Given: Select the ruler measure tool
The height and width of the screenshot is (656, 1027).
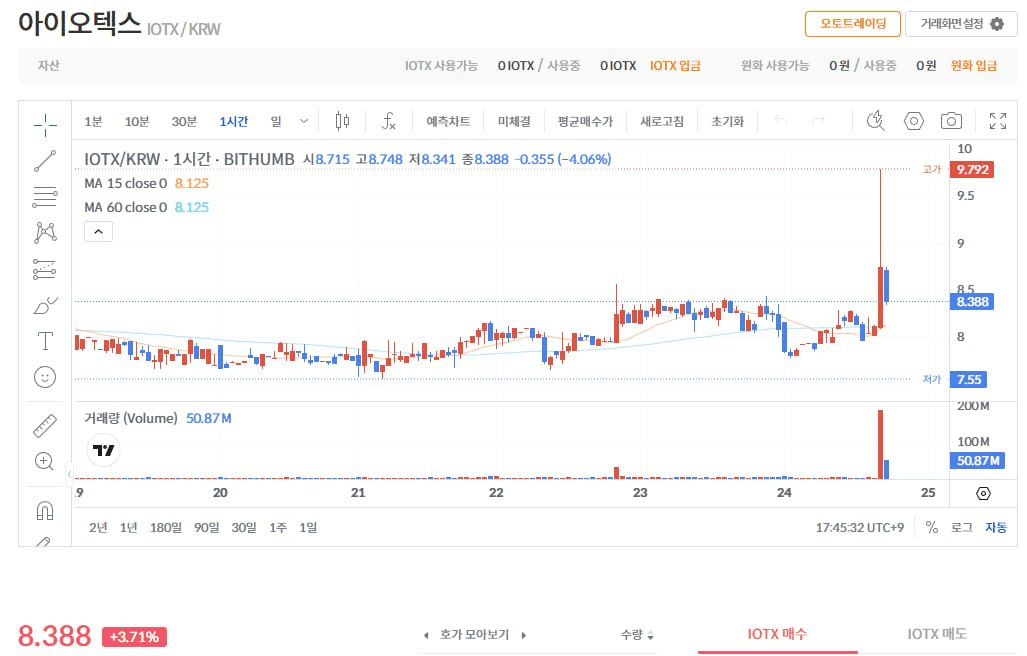Looking at the screenshot, I should tap(45, 426).
